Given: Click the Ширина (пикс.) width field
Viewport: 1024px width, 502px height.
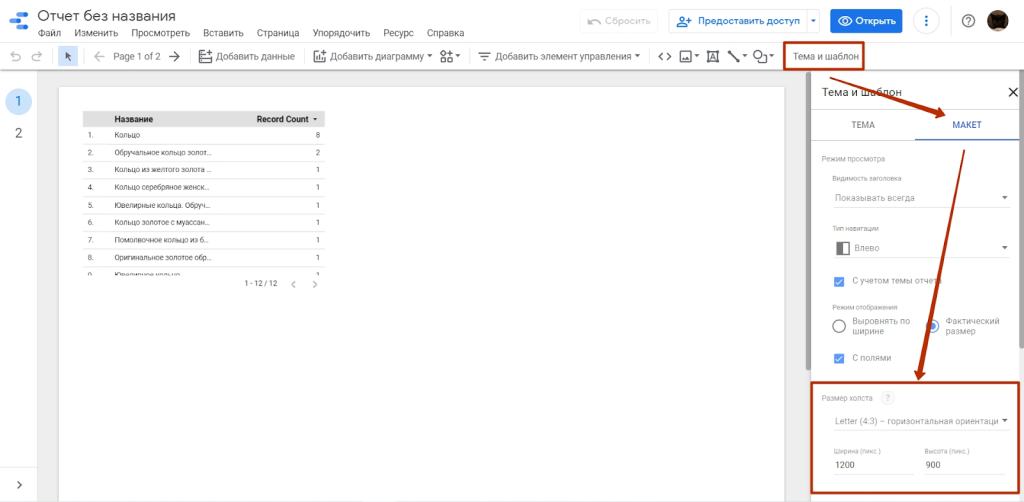Looking at the screenshot, I should 871,465.
